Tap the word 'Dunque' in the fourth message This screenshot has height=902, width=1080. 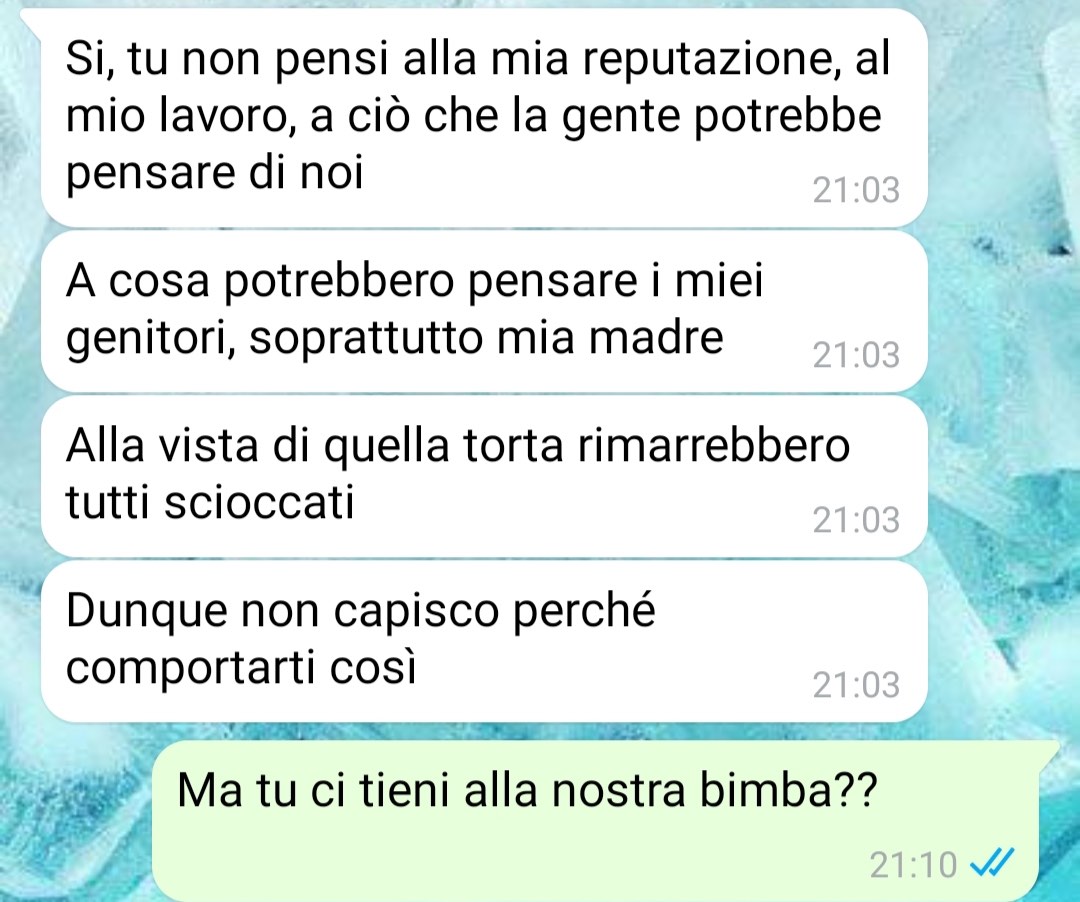(146, 611)
